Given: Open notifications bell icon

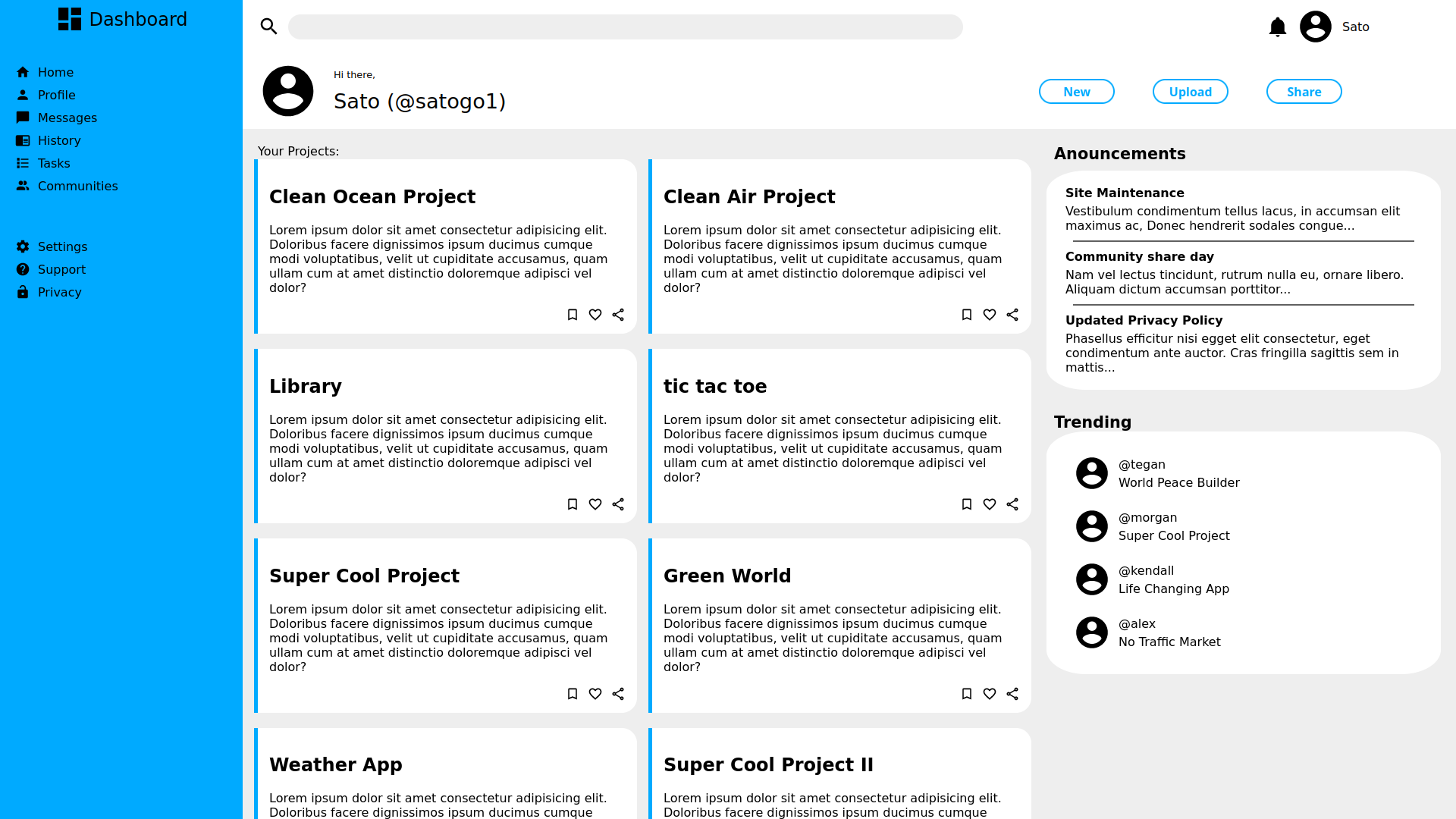Looking at the screenshot, I should [x=1278, y=27].
